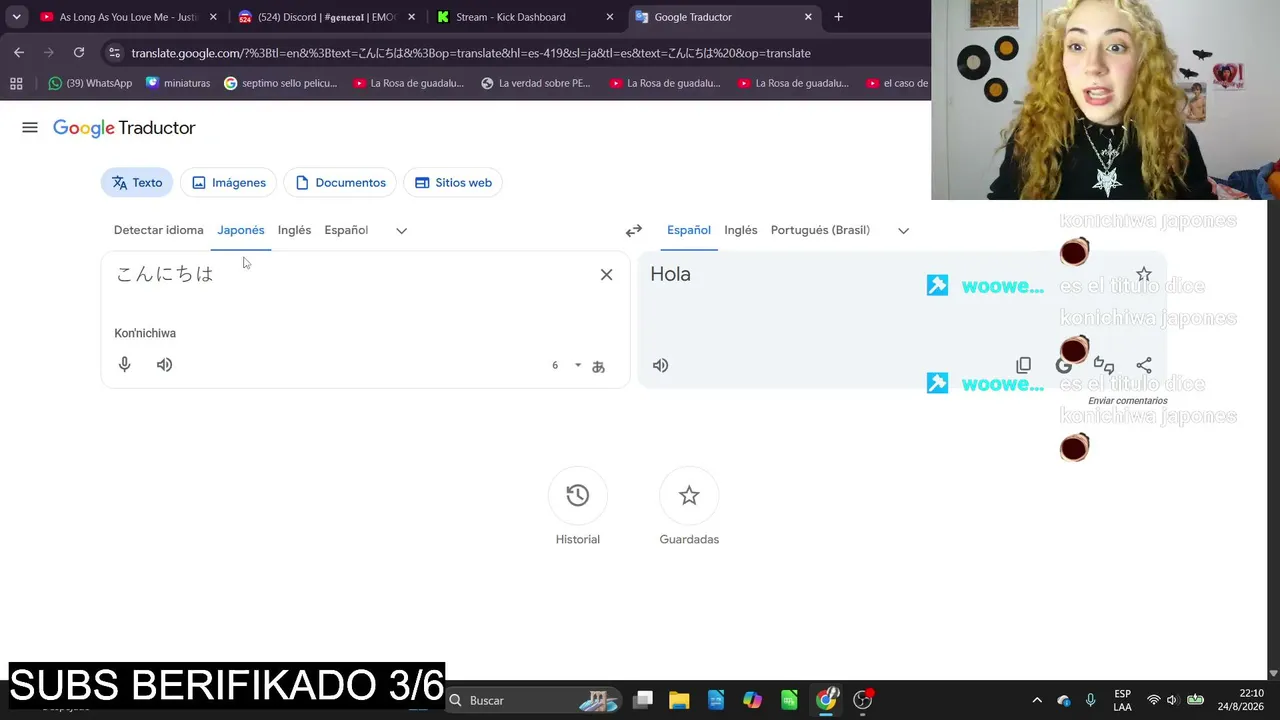
Task: View site information icon in address bar
Action: pyautogui.click(x=114, y=53)
